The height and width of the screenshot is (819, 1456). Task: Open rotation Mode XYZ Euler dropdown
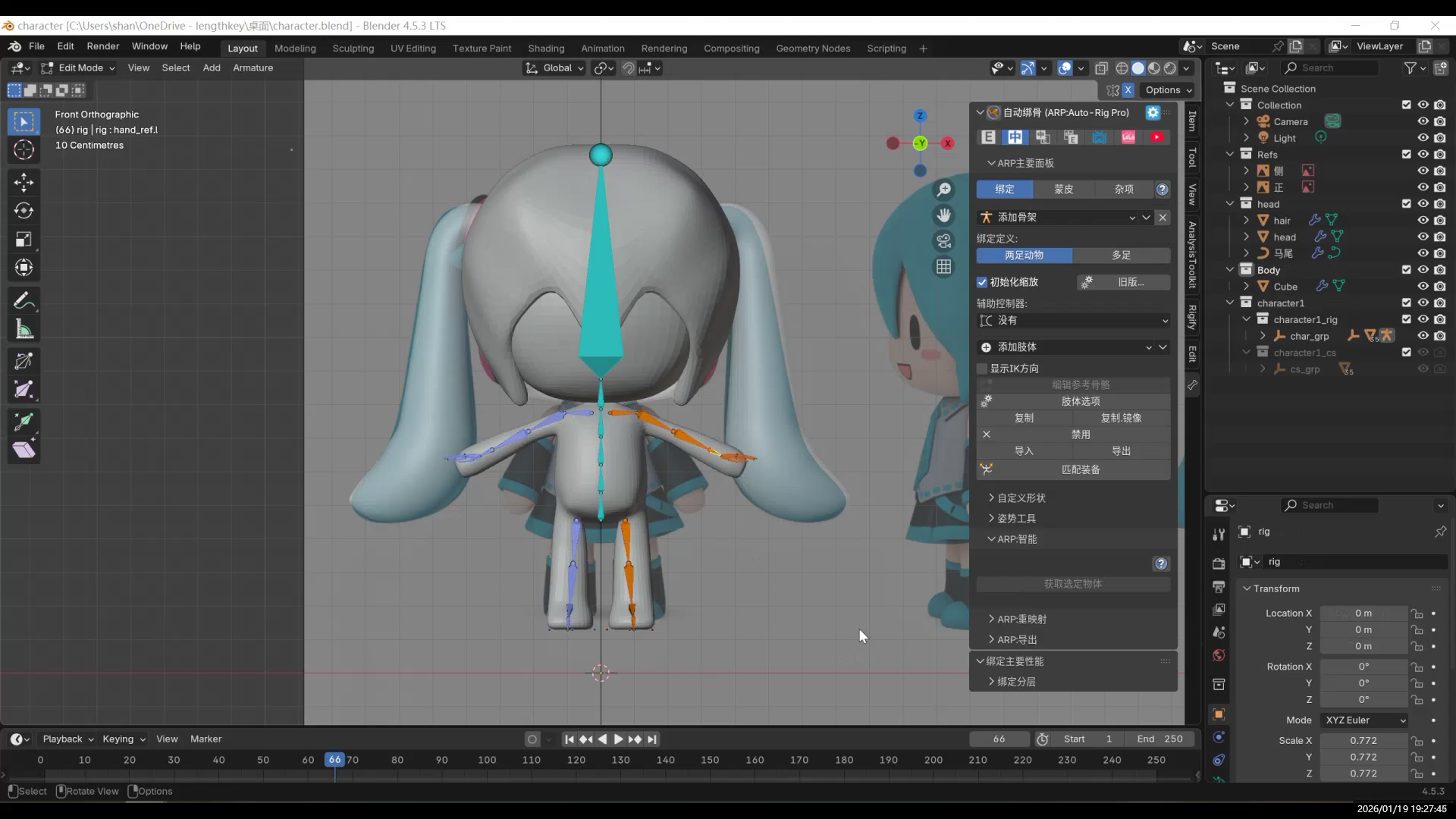(1364, 720)
